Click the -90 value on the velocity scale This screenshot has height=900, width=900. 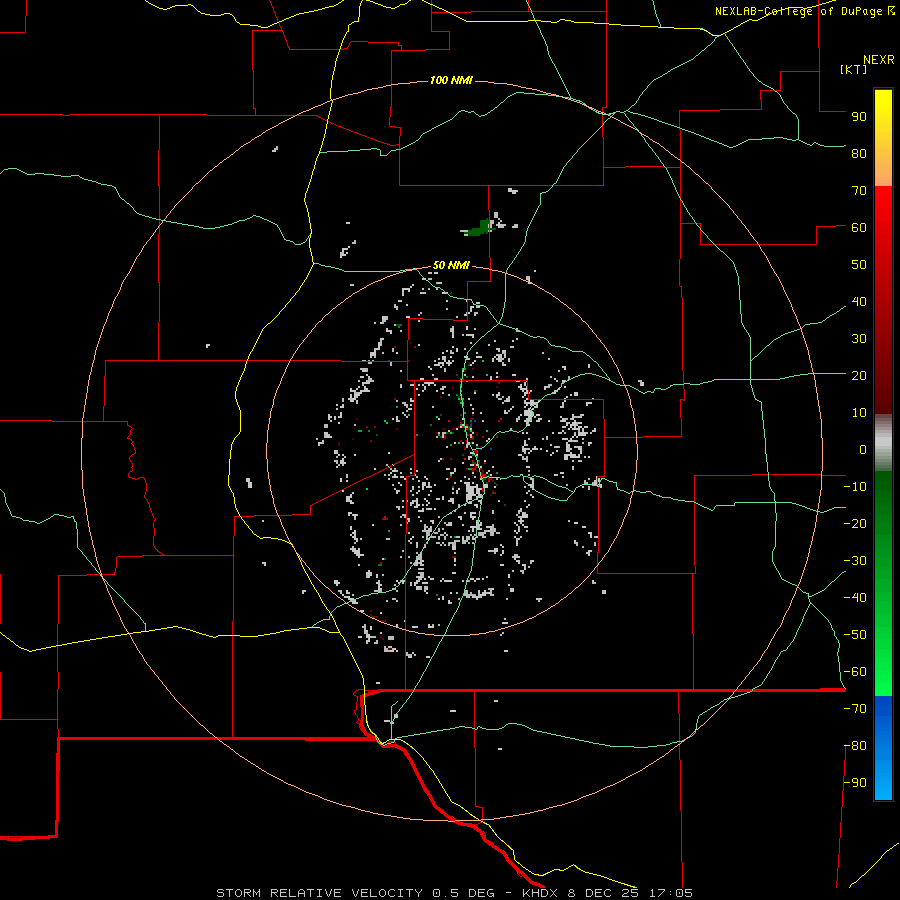point(855,783)
